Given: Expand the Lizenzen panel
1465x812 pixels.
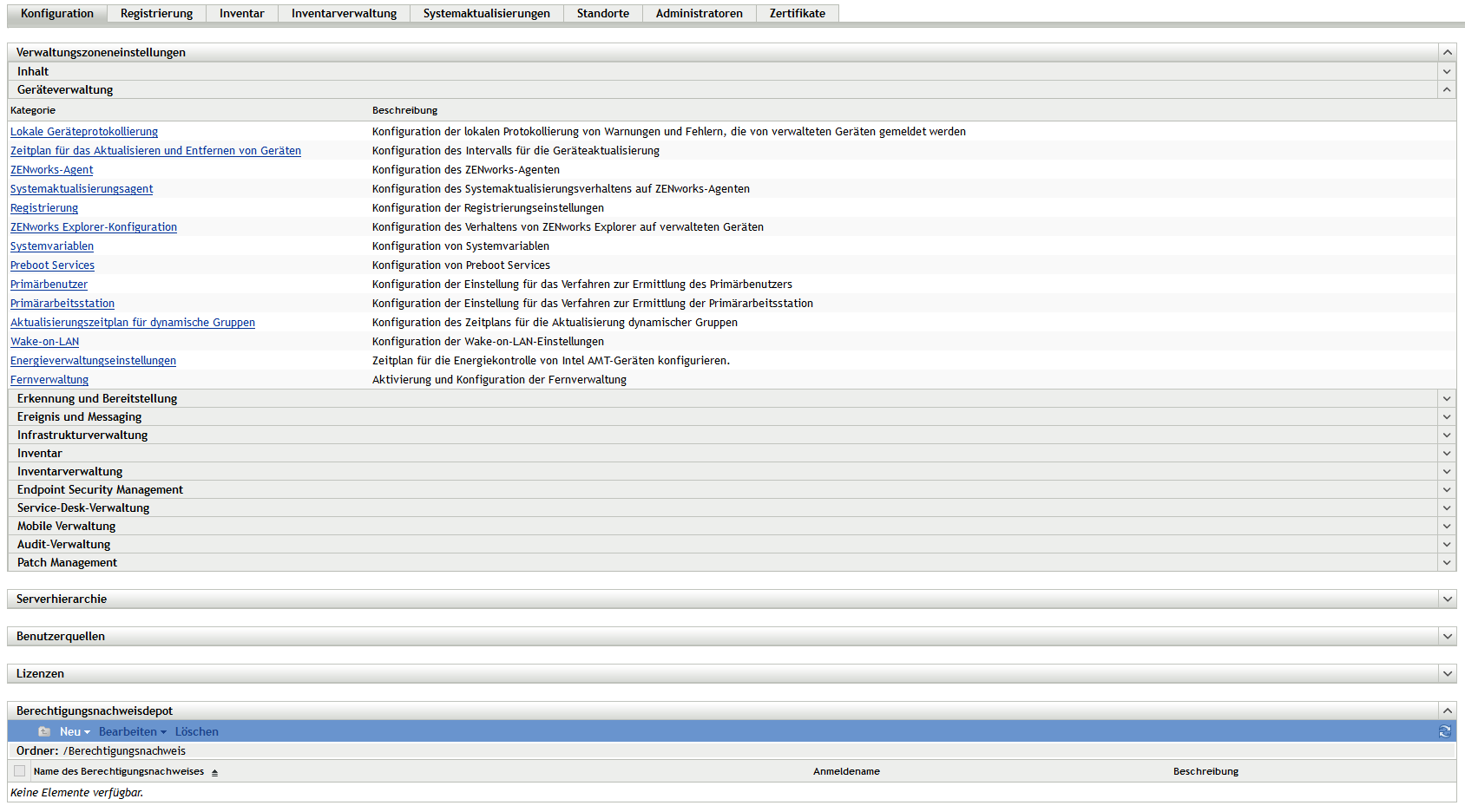Looking at the screenshot, I should click(x=1447, y=673).
